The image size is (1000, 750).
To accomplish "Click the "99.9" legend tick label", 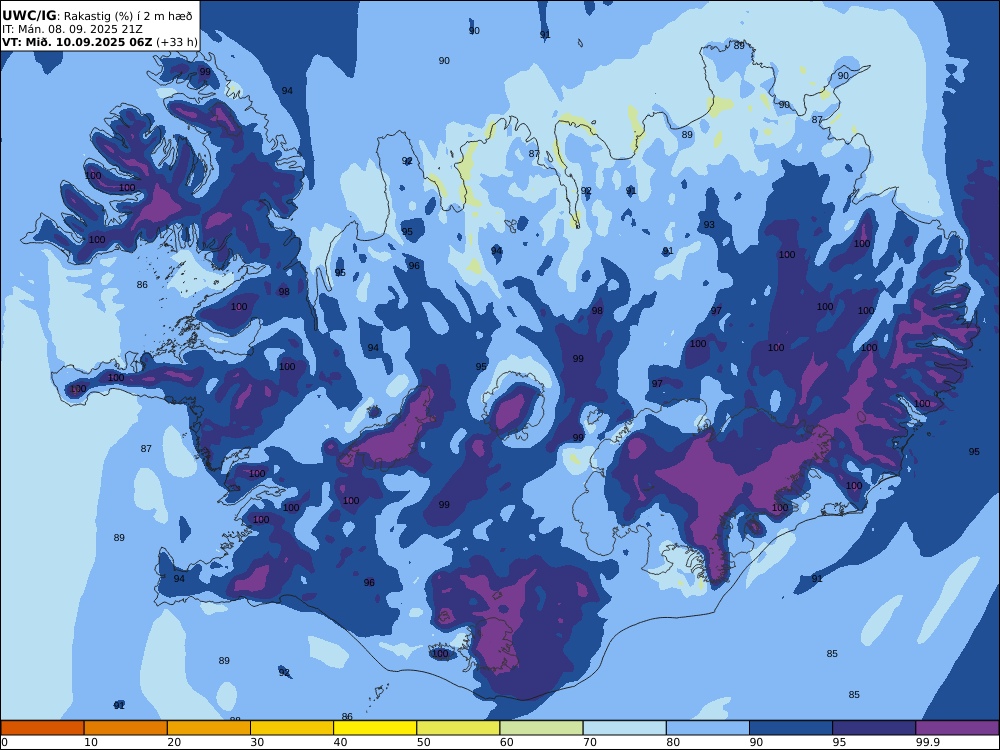I will pos(927,742).
